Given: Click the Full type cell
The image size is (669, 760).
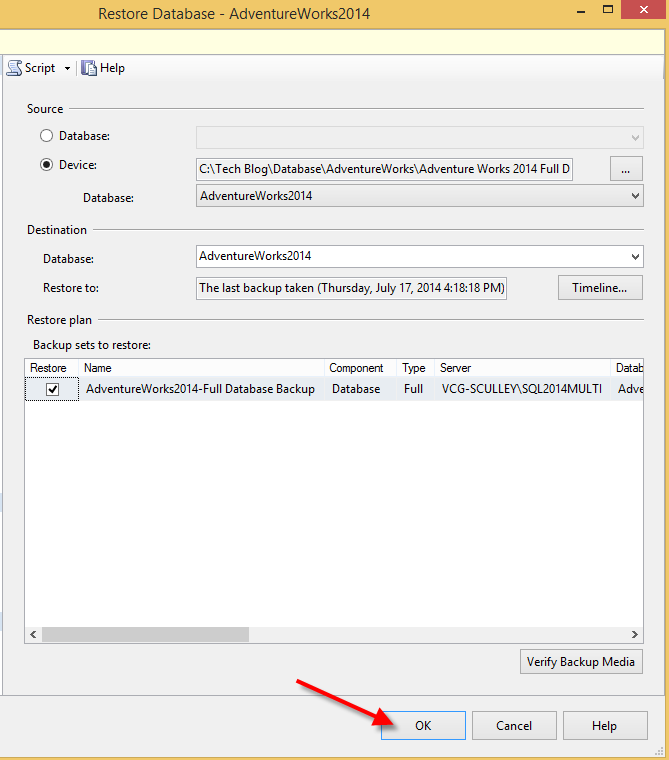Looking at the screenshot, I should click(x=414, y=389).
